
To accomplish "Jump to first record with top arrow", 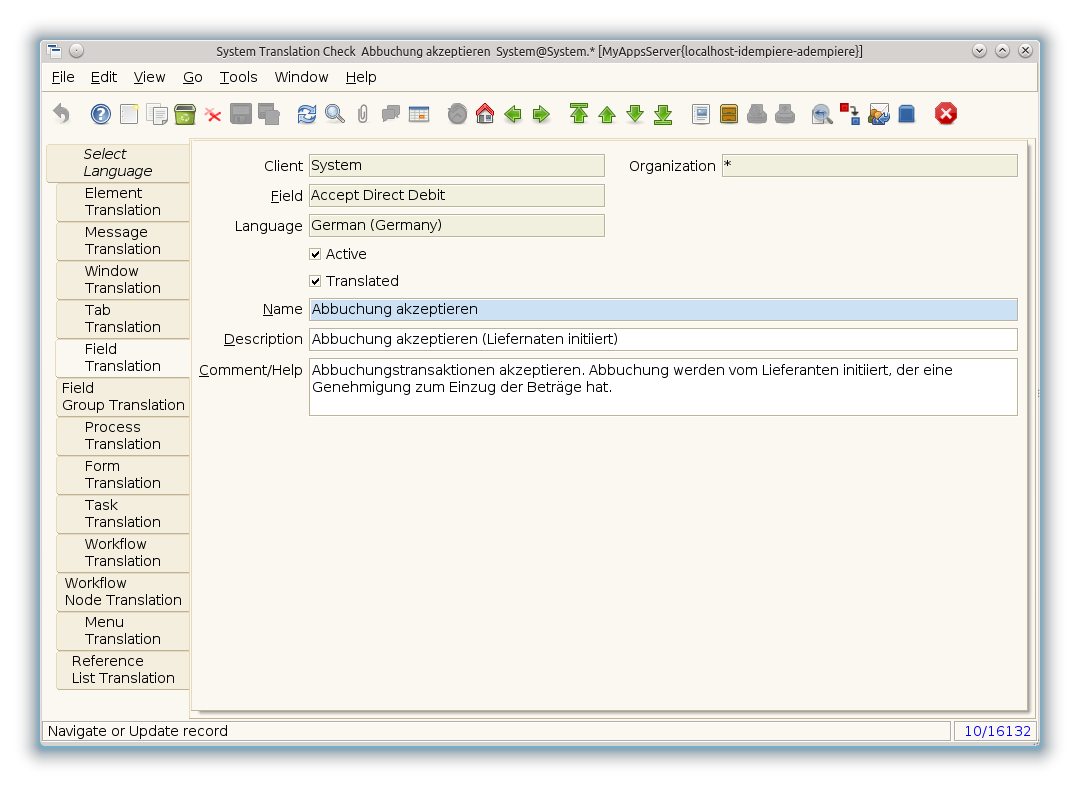I will point(579,114).
